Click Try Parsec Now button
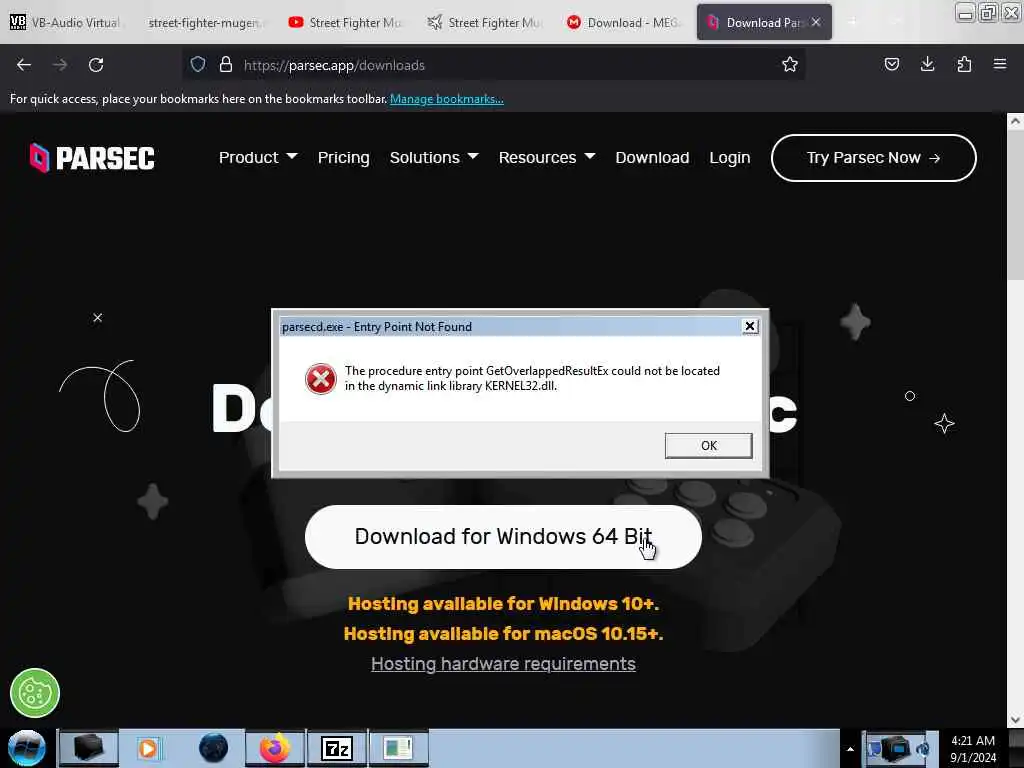This screenshot has height=768, width=1024. (873, 158)
